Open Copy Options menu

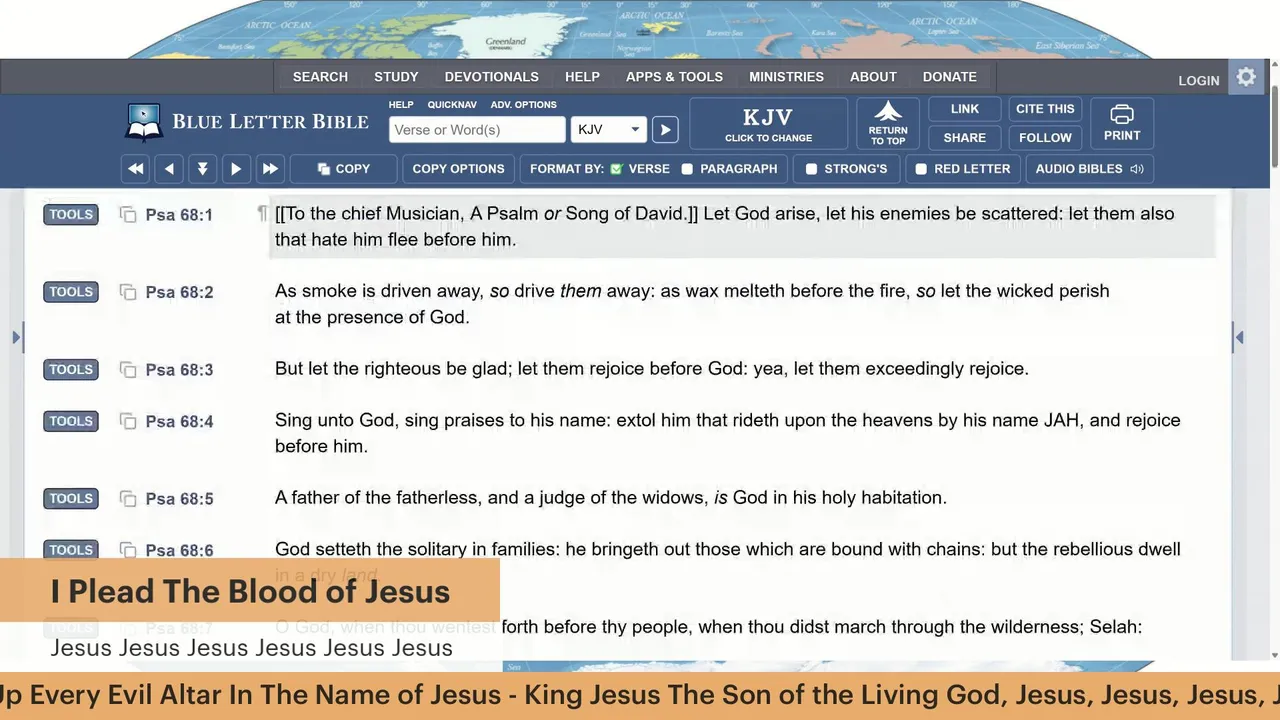click(459, 169)
